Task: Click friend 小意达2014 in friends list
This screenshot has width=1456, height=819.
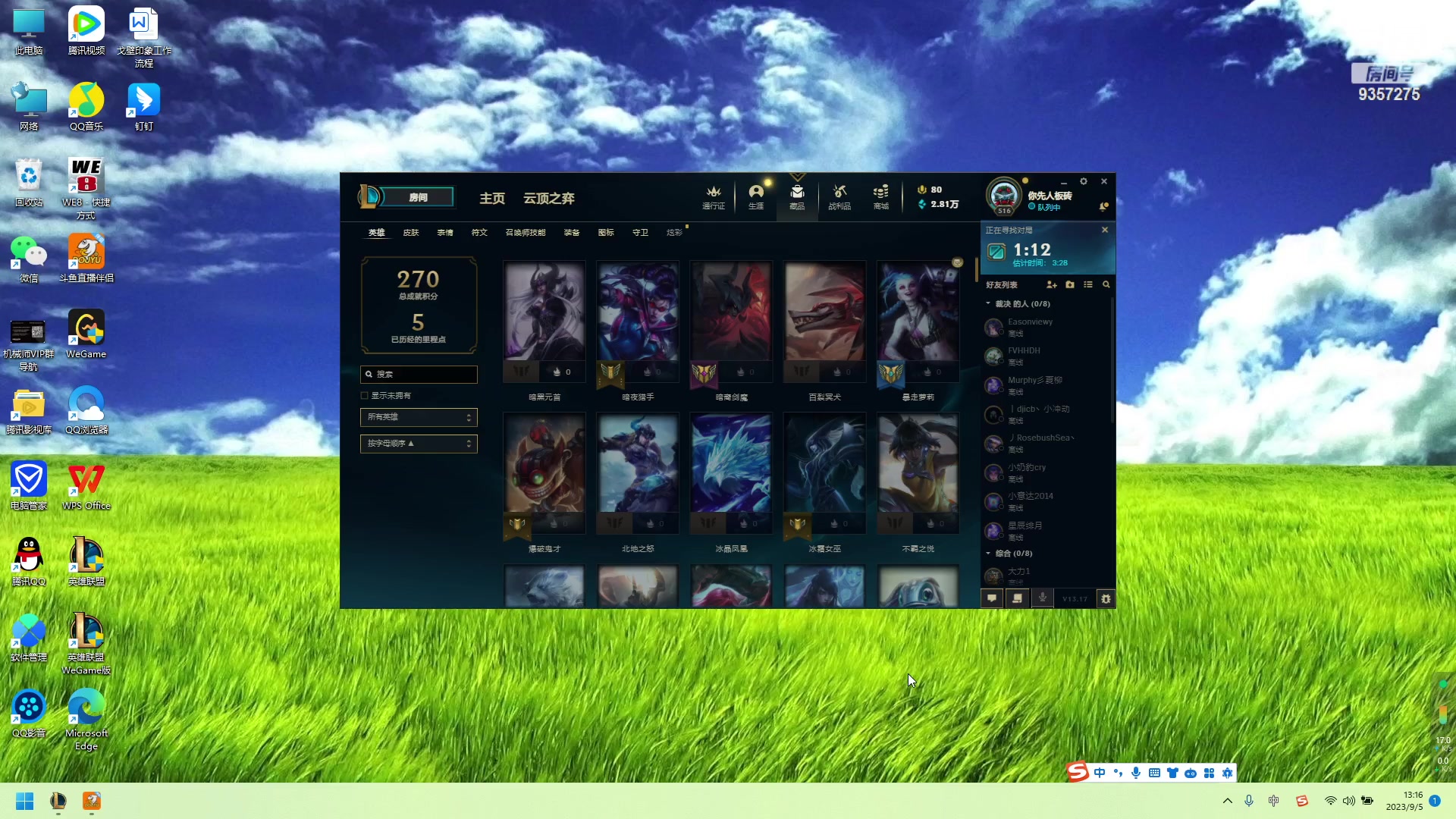Action: [x=1045, y=501]
